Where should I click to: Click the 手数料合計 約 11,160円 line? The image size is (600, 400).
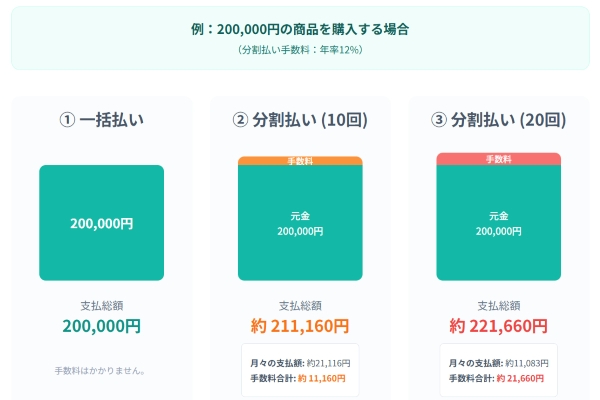(x=298, y=378)
